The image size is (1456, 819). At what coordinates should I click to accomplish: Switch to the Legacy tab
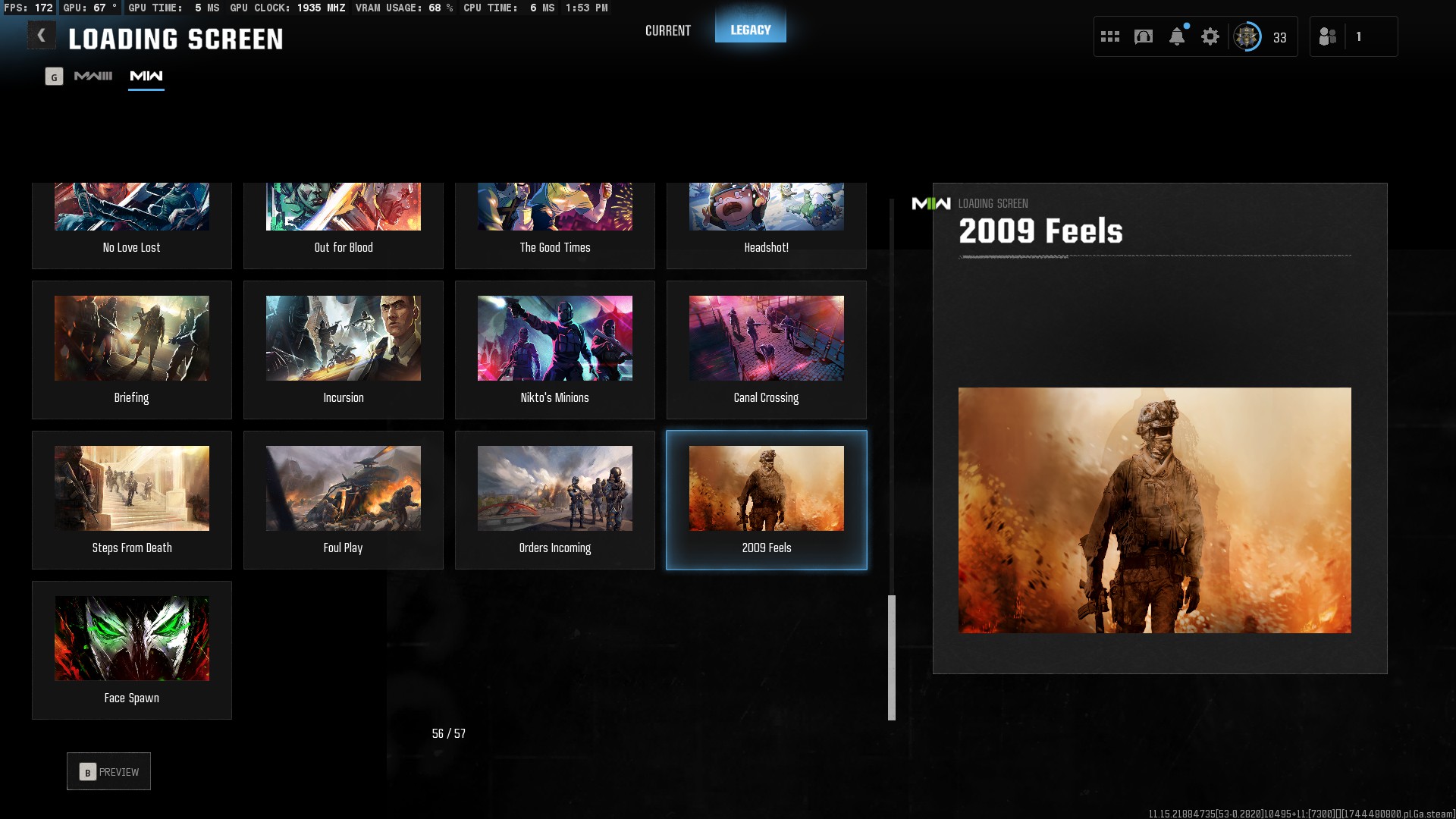751,30
